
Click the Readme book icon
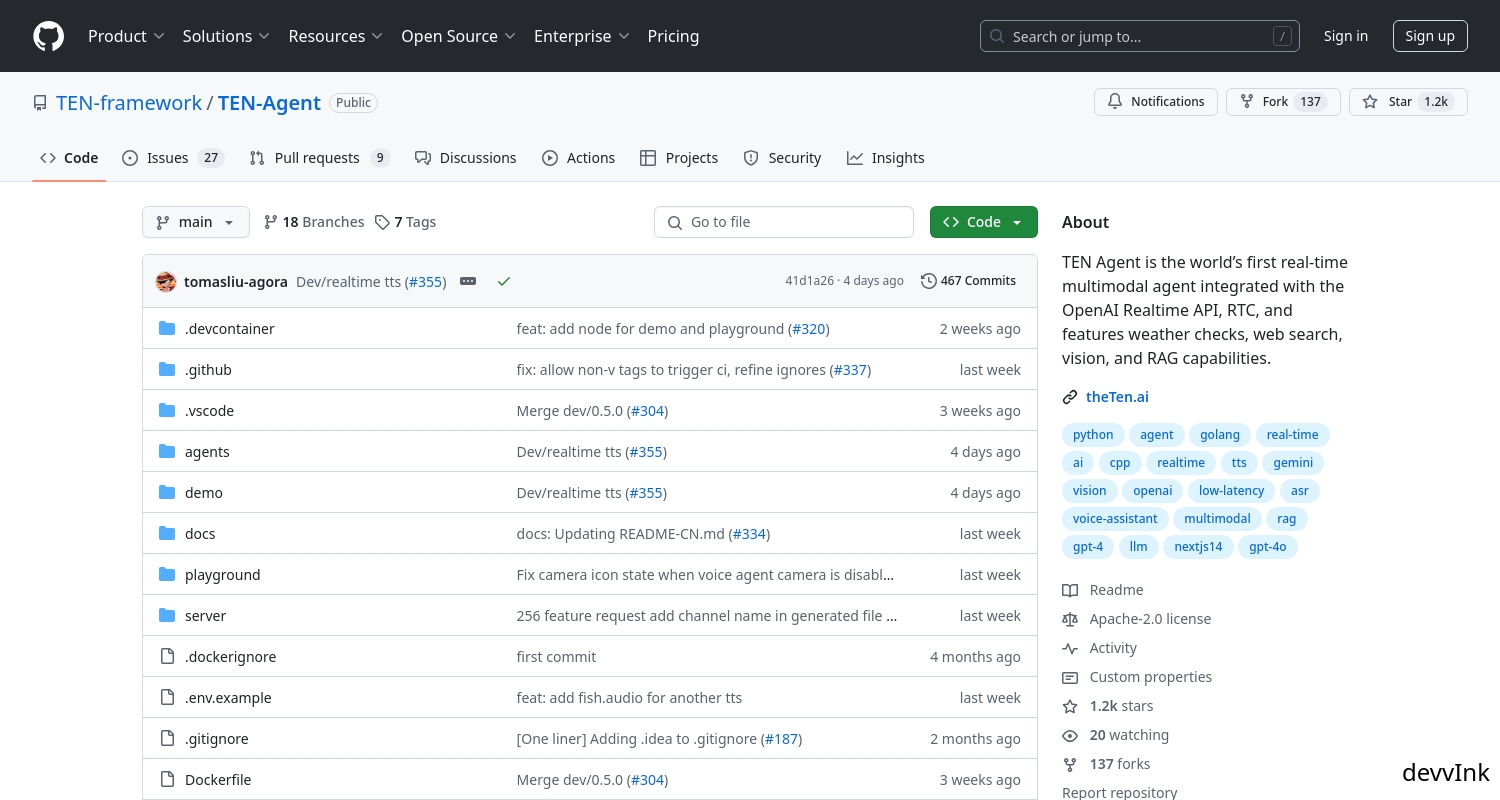pyautogui.click(x=1070, y=590)
